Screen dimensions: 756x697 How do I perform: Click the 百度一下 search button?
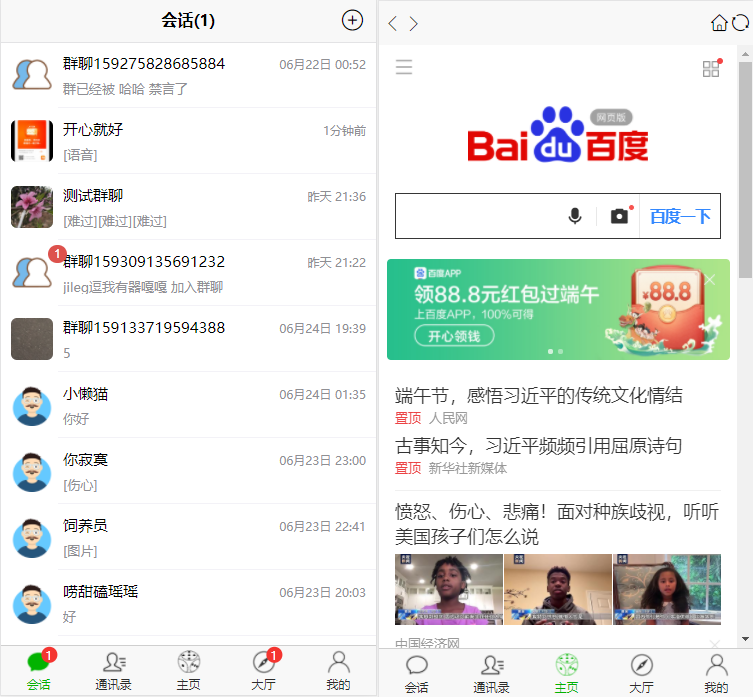point(681,216)
